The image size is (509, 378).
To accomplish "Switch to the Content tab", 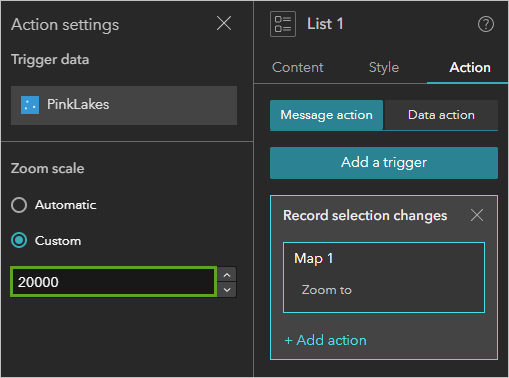I will click(298, 68).
